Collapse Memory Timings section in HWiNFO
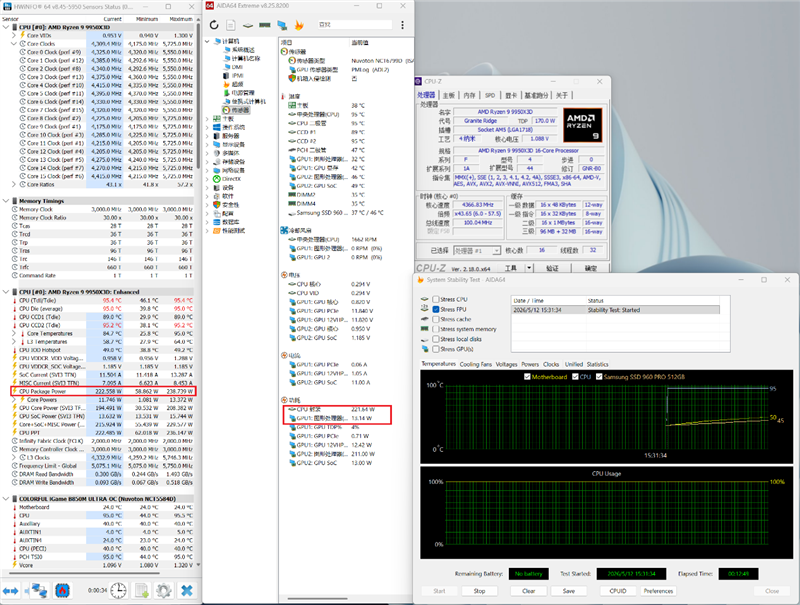The width and height of the screenshot is (800, 605). (x=6, y=201)
